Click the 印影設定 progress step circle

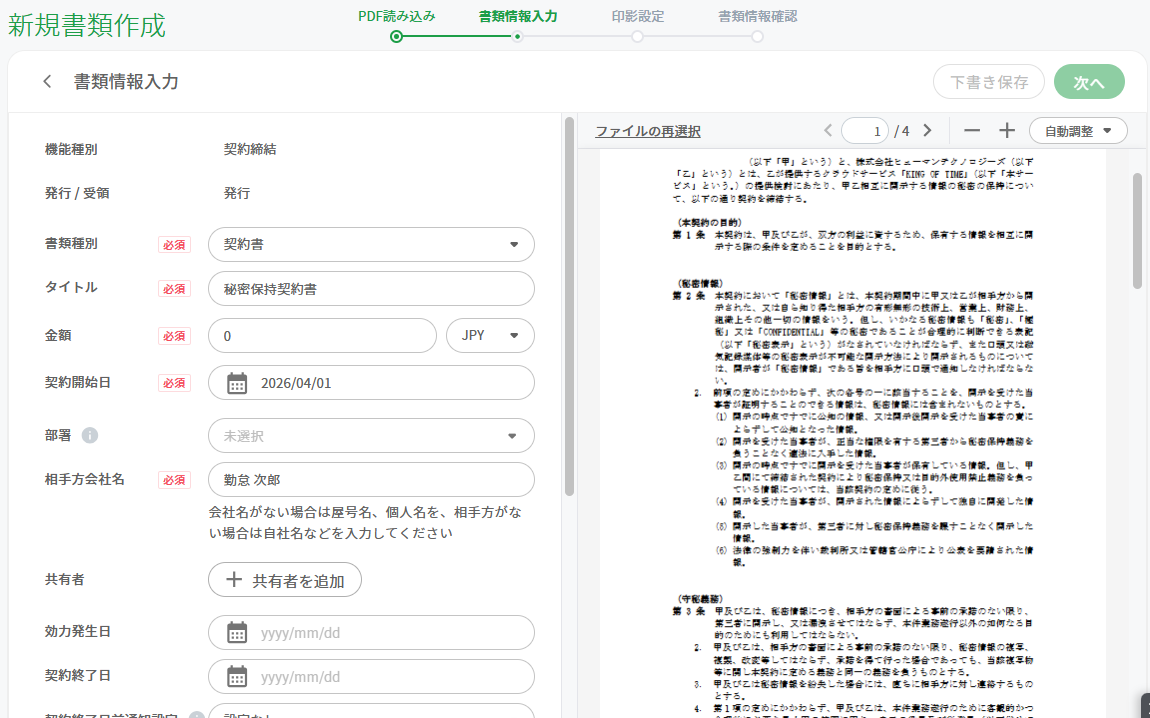(637, 37)
